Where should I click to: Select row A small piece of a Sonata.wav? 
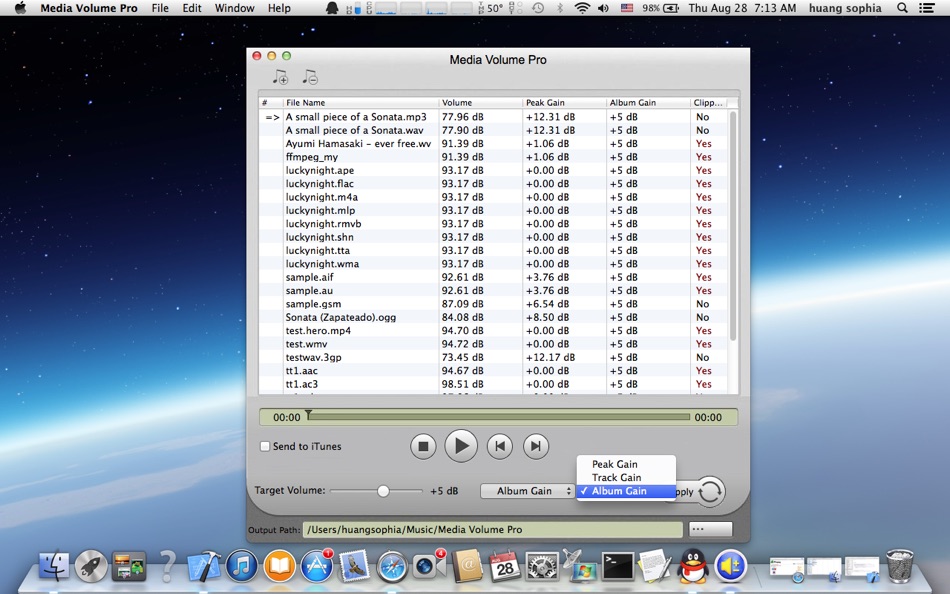pos(494,130)
